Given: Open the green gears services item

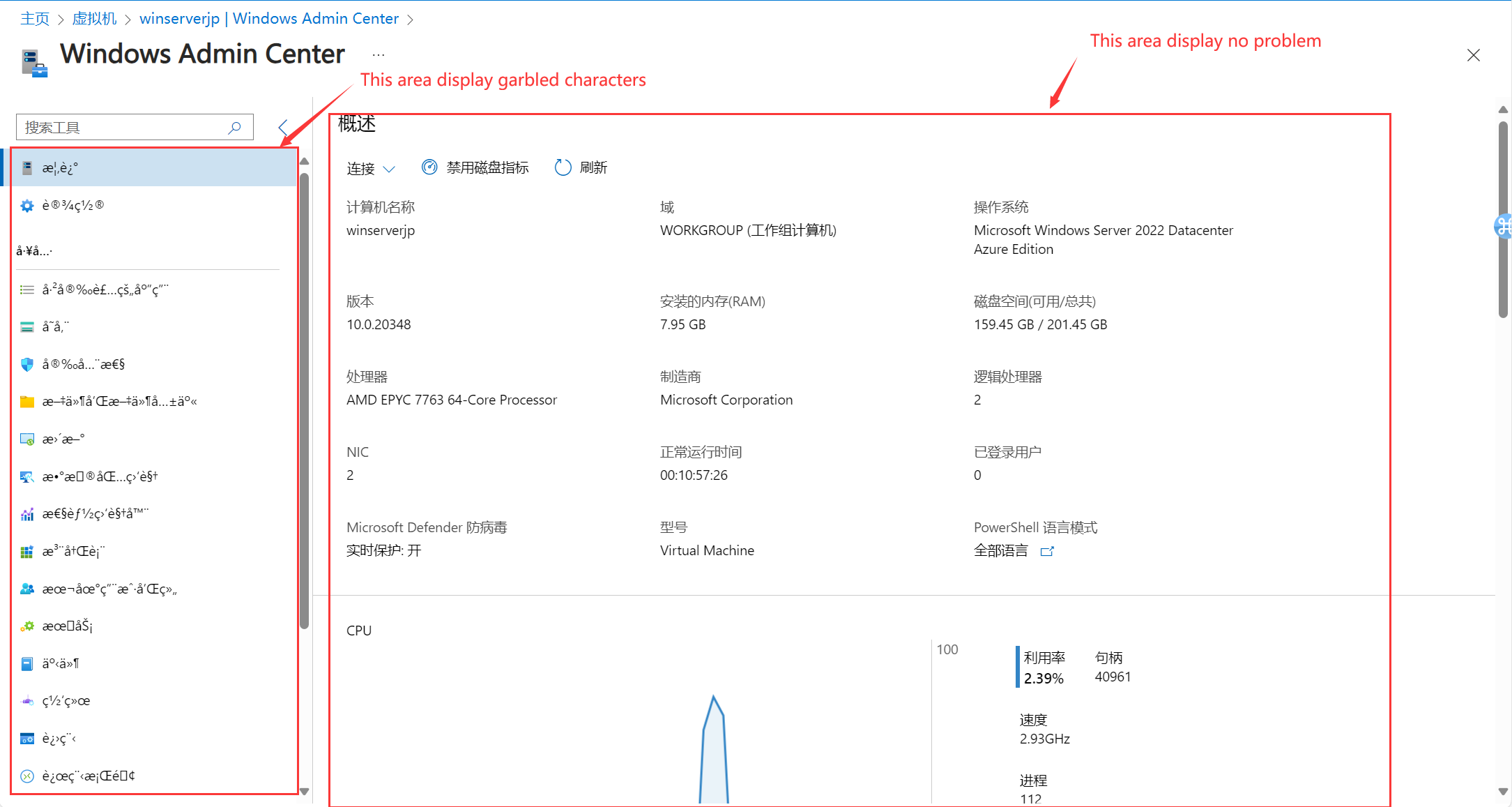Looking at the screenshot, I should click(x=150, y=626).
